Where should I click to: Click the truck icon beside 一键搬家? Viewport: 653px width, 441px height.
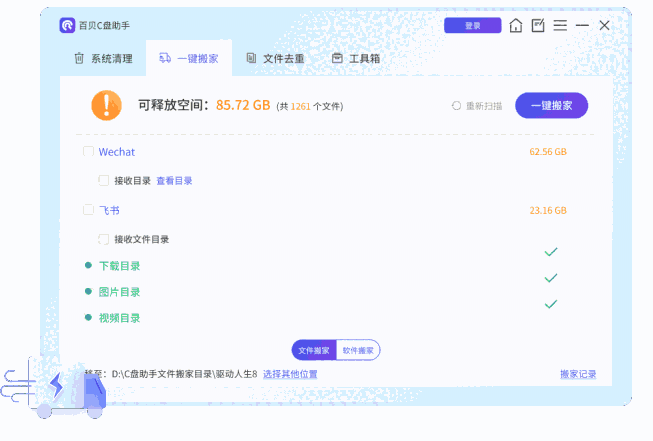click(x=165, y=58)
